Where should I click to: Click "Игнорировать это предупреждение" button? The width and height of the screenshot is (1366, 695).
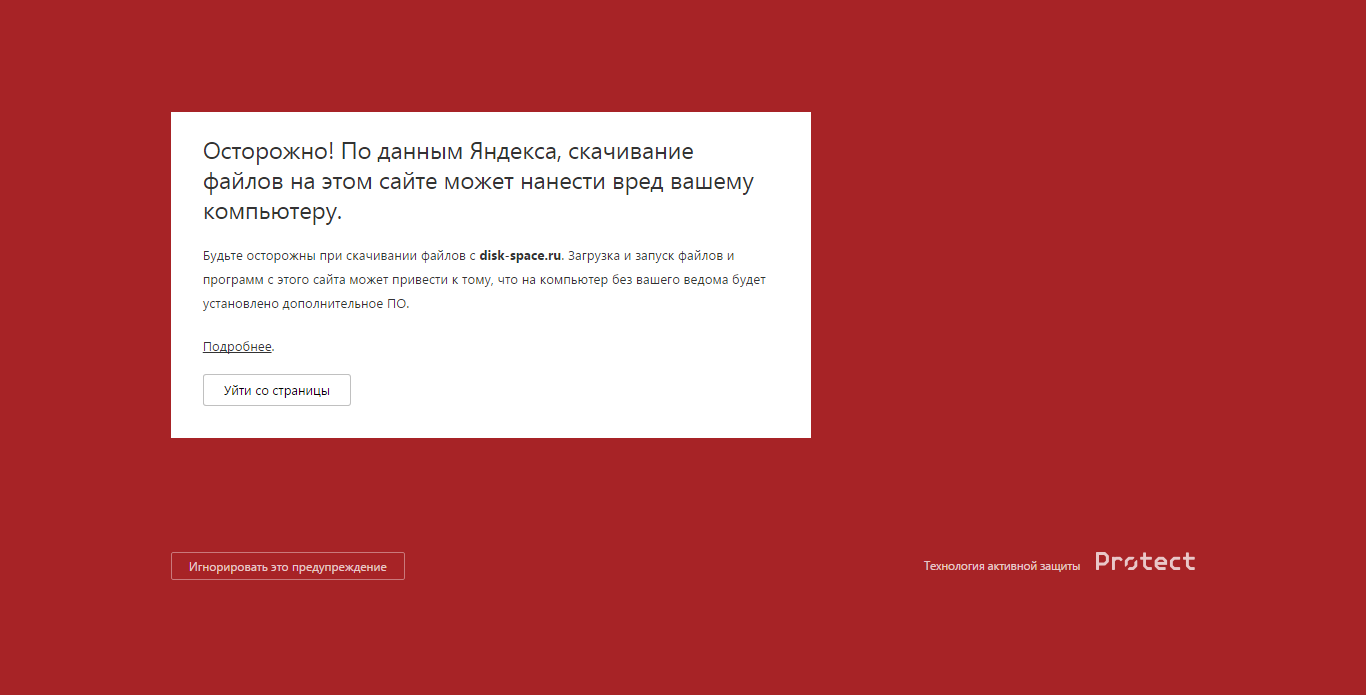pyautogui.click(x=287, y=566)
